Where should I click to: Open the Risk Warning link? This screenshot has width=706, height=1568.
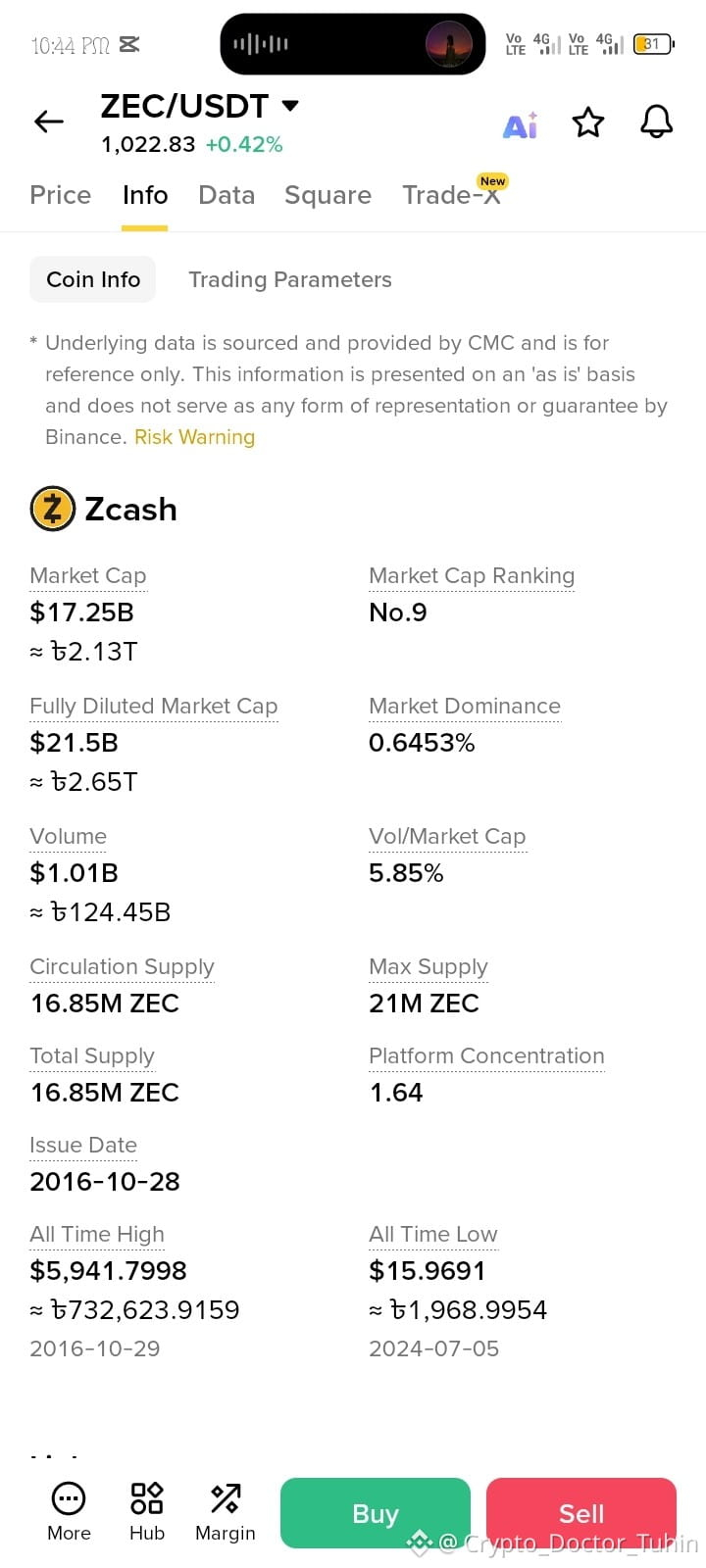194,437
